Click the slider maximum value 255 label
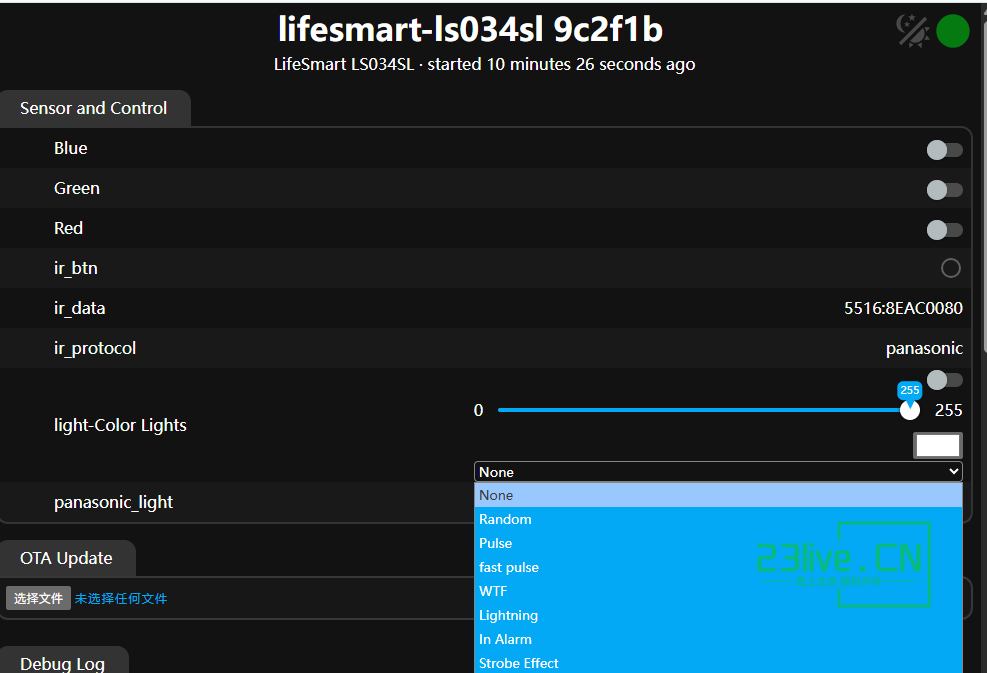The width and height of the screenshot is (987, 673). [x=949, y=410]
